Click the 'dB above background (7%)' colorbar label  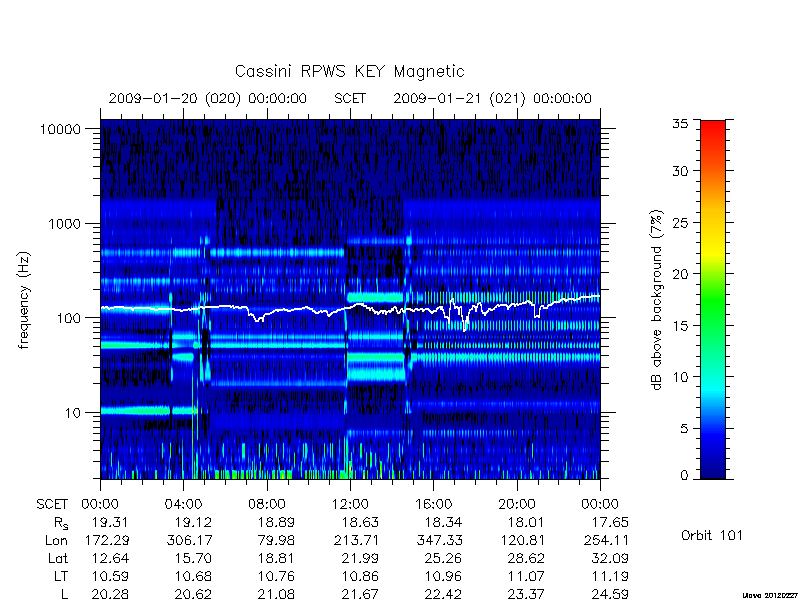657,300
